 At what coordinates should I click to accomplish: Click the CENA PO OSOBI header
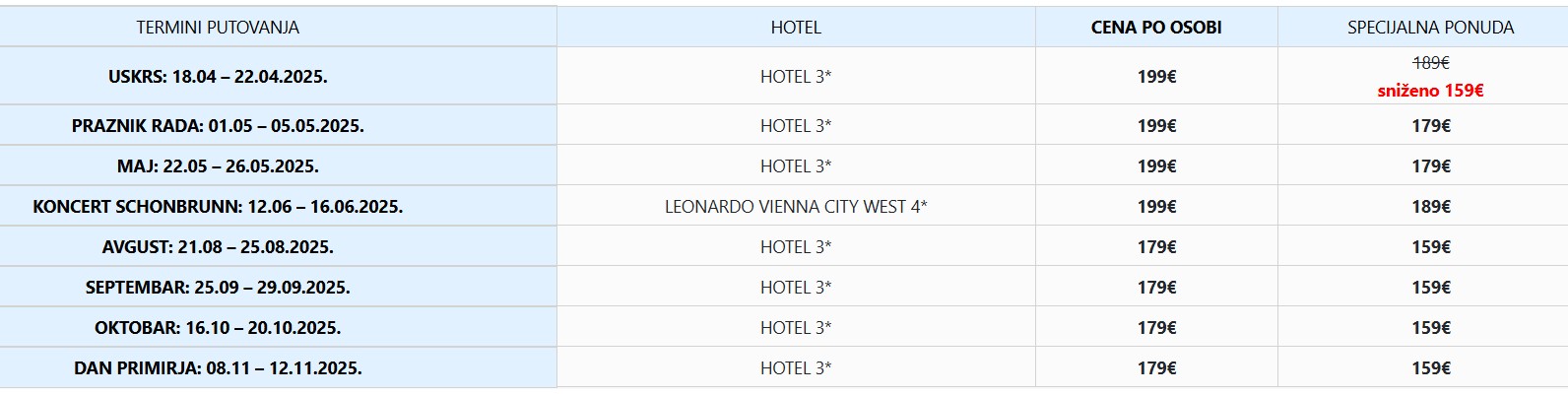(x=1156, y=28)
